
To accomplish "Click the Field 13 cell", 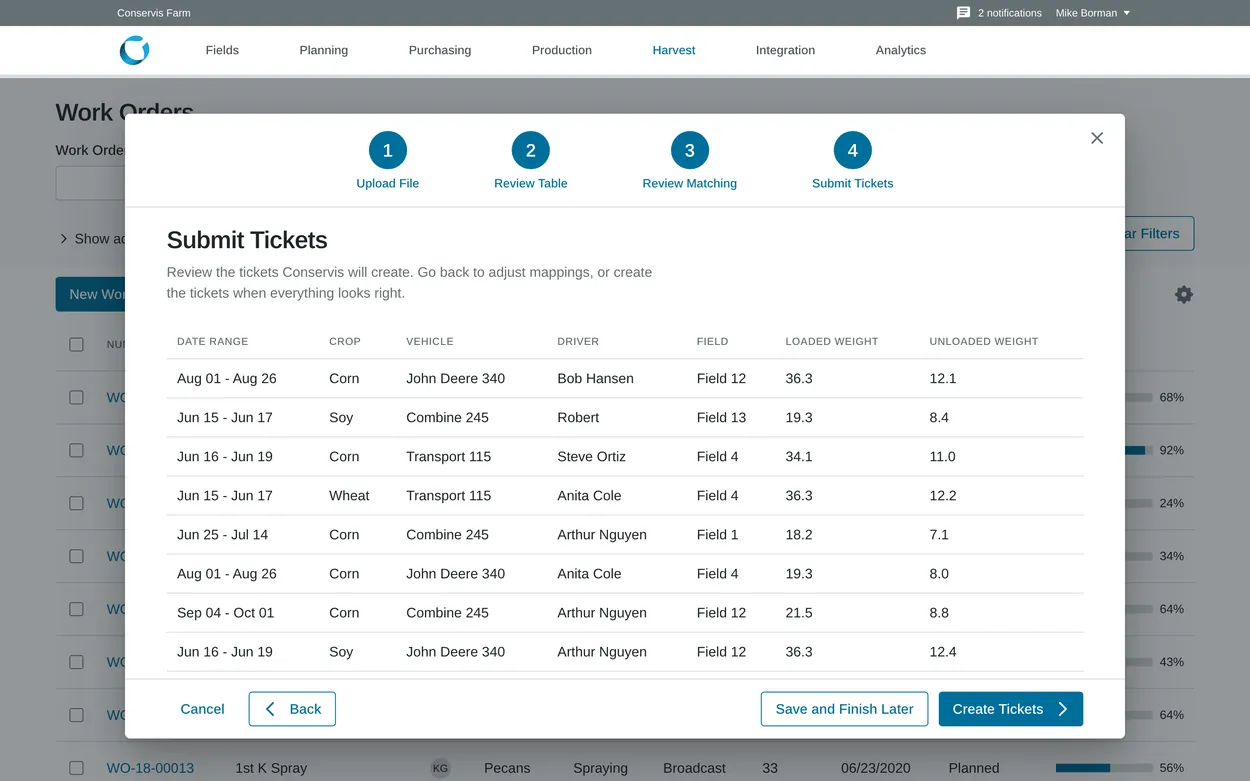I will coord(721,417).
